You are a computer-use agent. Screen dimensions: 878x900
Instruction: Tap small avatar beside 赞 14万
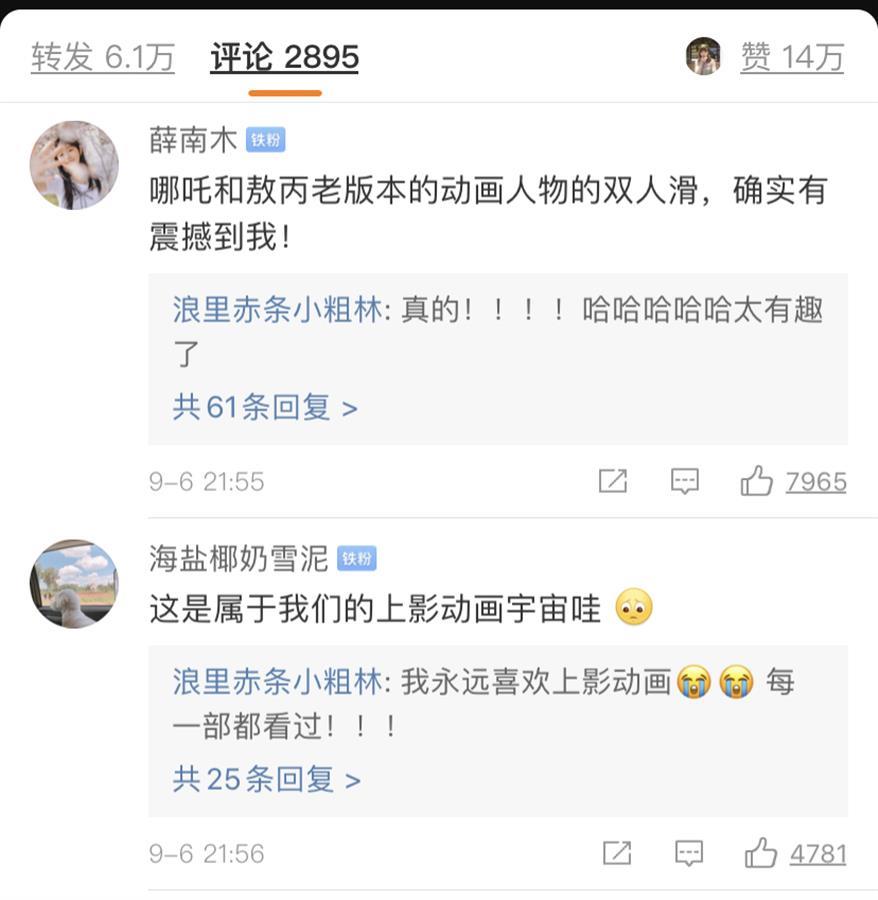(703, 56)
